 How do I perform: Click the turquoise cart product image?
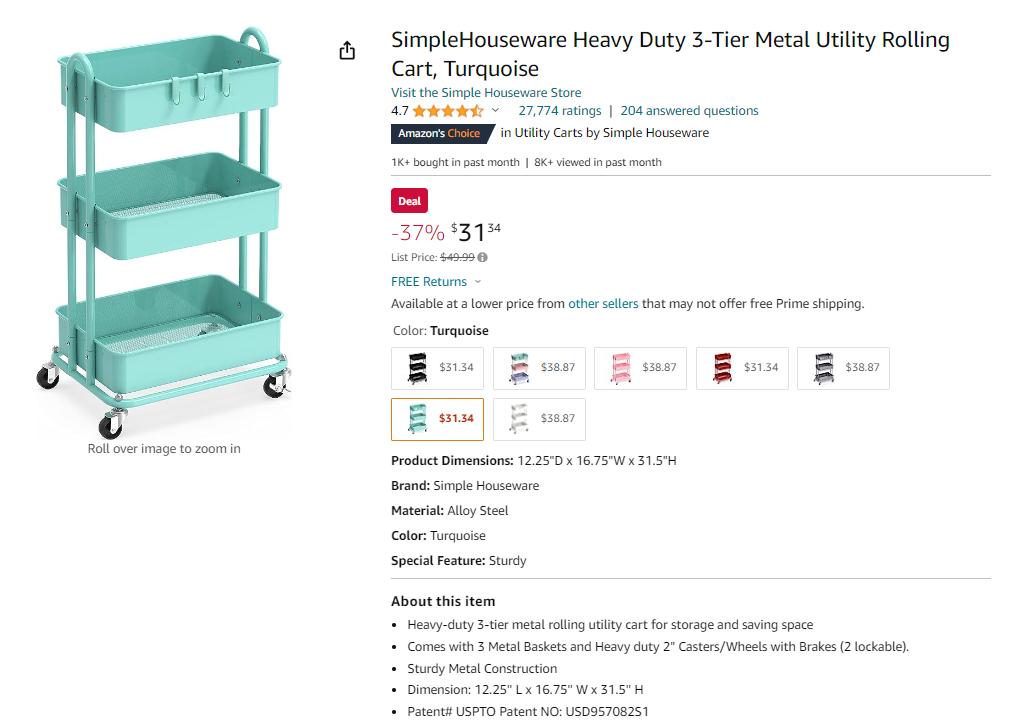coord(164,231)
